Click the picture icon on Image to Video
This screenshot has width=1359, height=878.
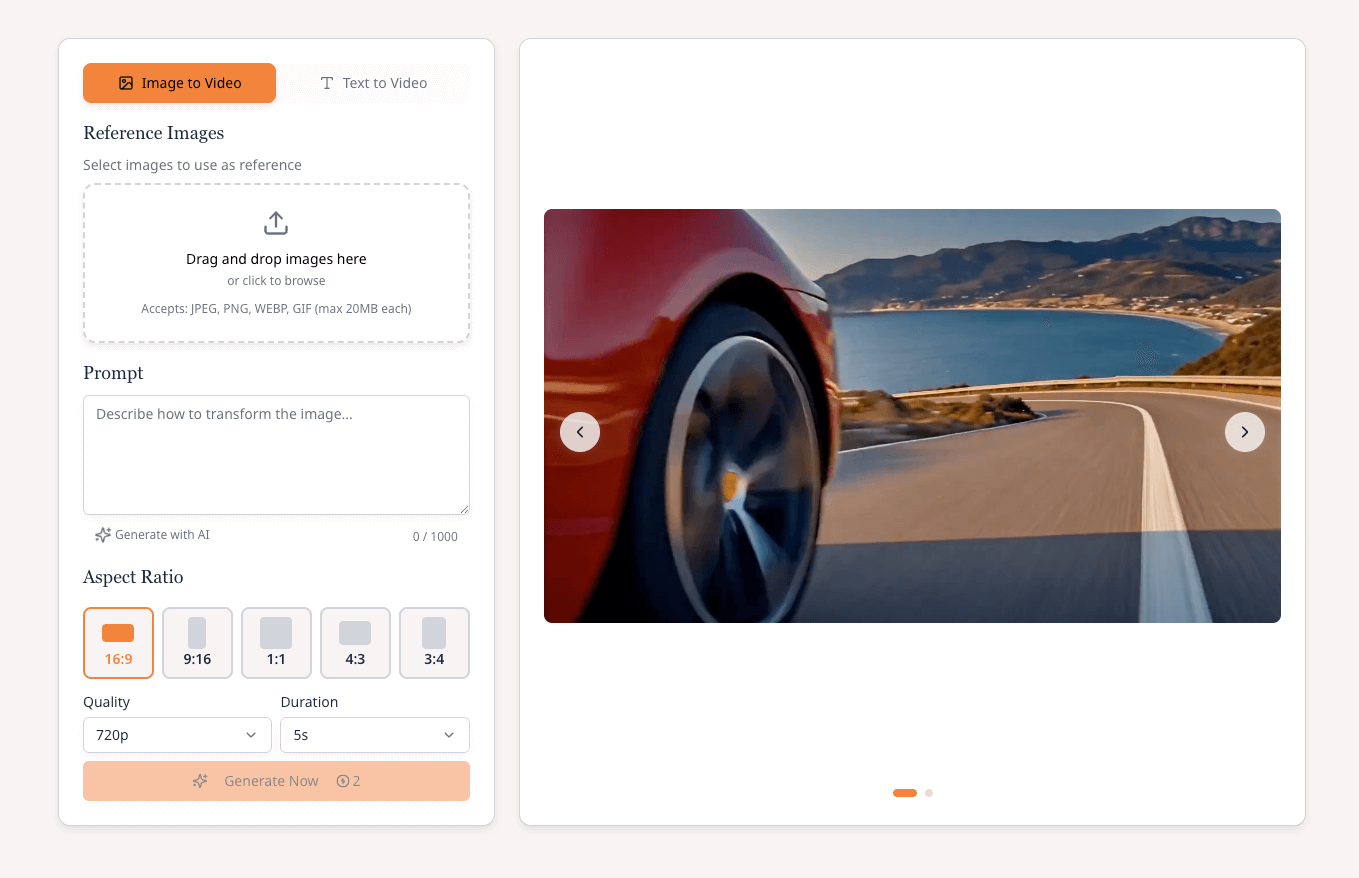125,83
